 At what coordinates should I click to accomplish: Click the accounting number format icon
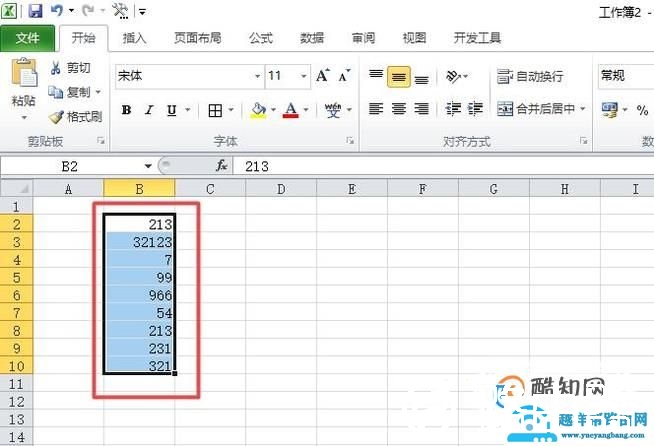tap(610, 110)
